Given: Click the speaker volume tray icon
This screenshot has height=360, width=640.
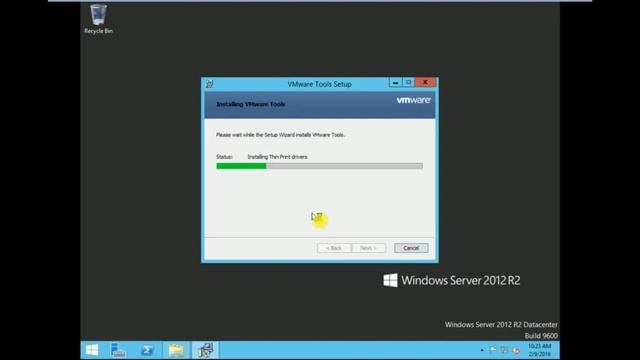Looking at the screenshot, I should 516,350.
